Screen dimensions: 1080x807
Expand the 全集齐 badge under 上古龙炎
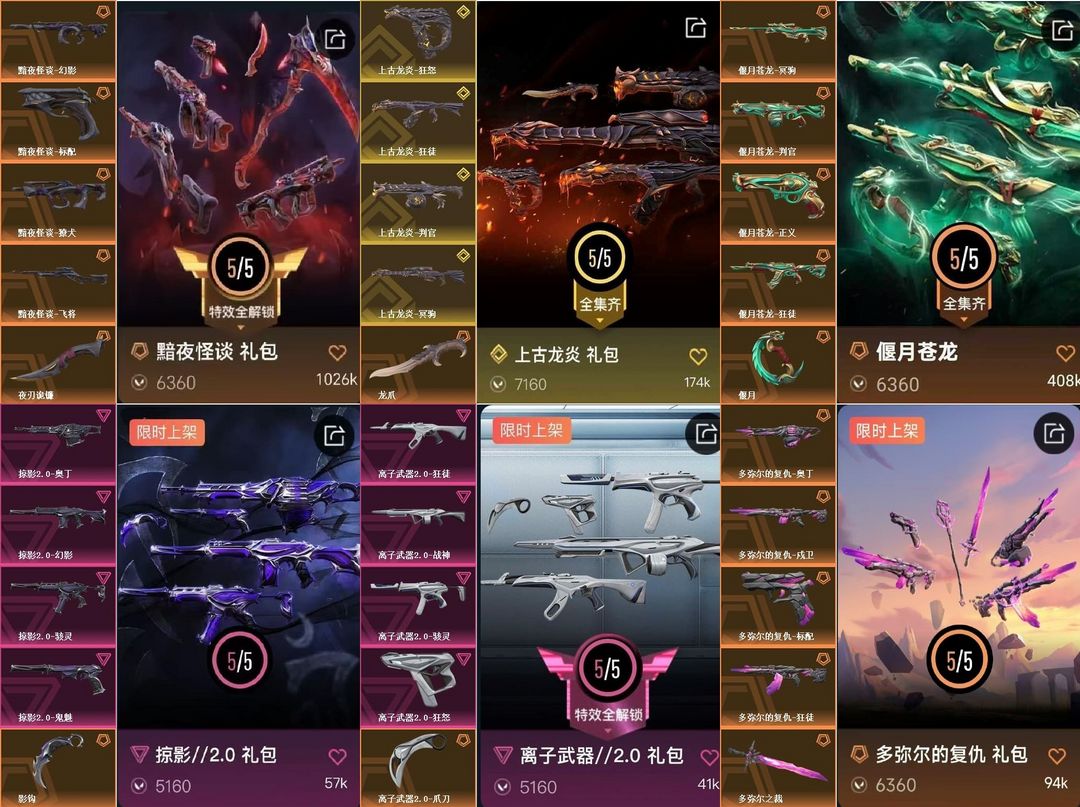tap(599, 304)
